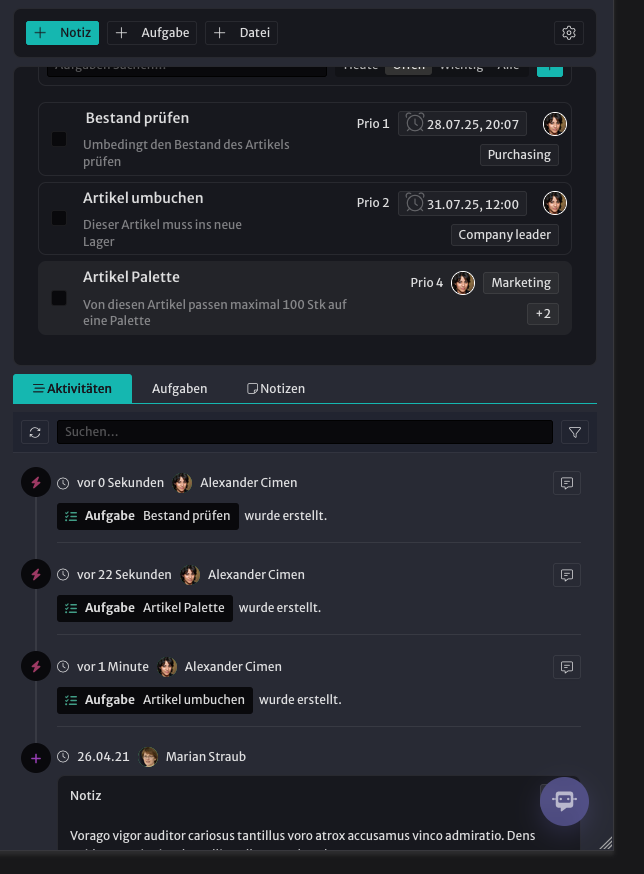Refresh the activities list
This screenshot has height=874, width=644.
pos(35,432)
